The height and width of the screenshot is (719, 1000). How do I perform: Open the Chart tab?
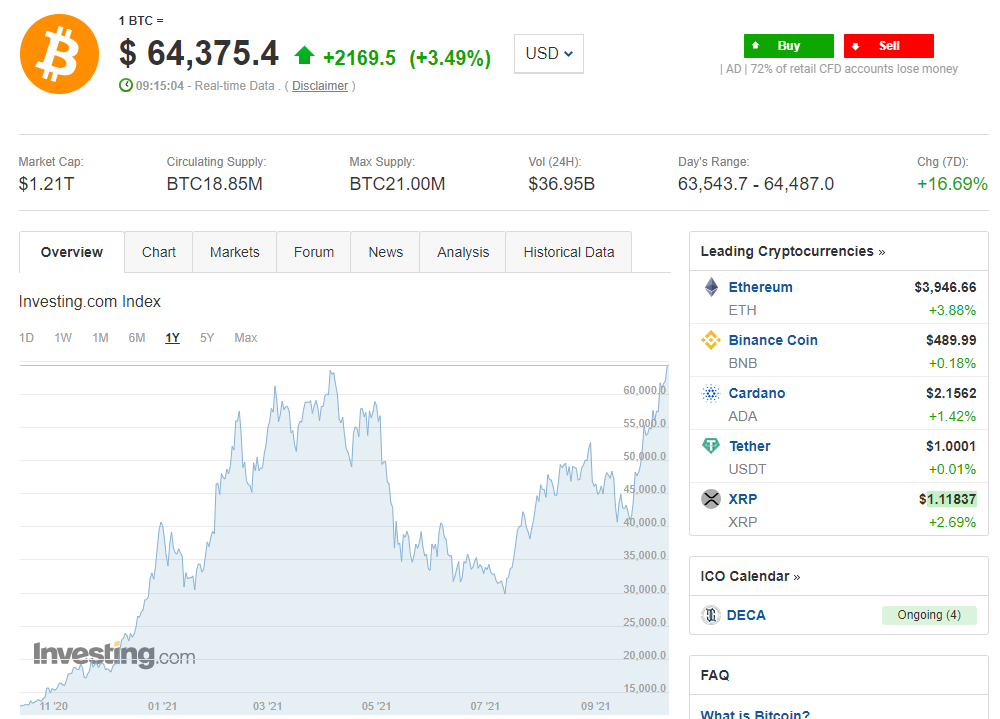(159, 252)
